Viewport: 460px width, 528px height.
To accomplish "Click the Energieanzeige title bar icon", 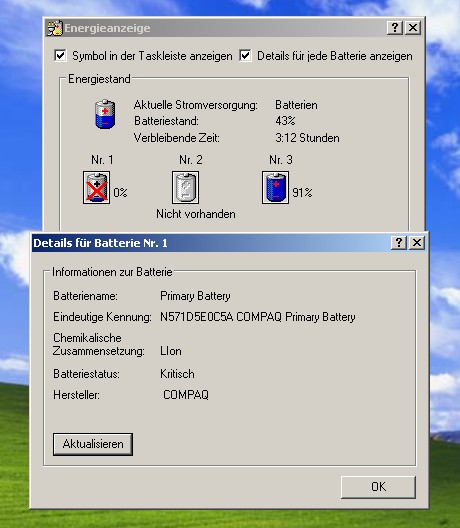I will coord(55,28).
